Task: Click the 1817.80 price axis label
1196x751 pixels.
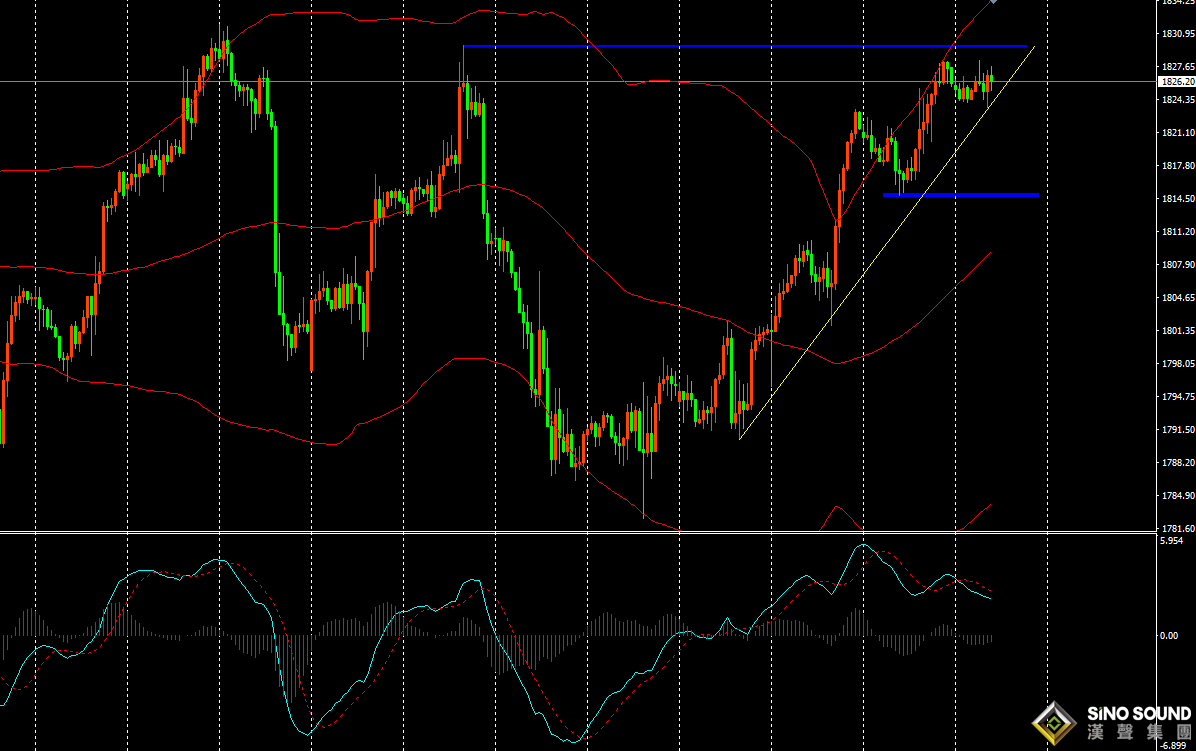Action: pyautogui.click(x=1178, y=165)
